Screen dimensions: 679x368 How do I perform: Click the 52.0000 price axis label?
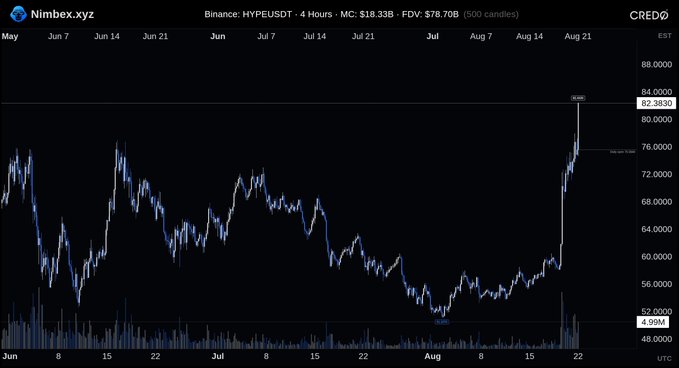point(656,311)
